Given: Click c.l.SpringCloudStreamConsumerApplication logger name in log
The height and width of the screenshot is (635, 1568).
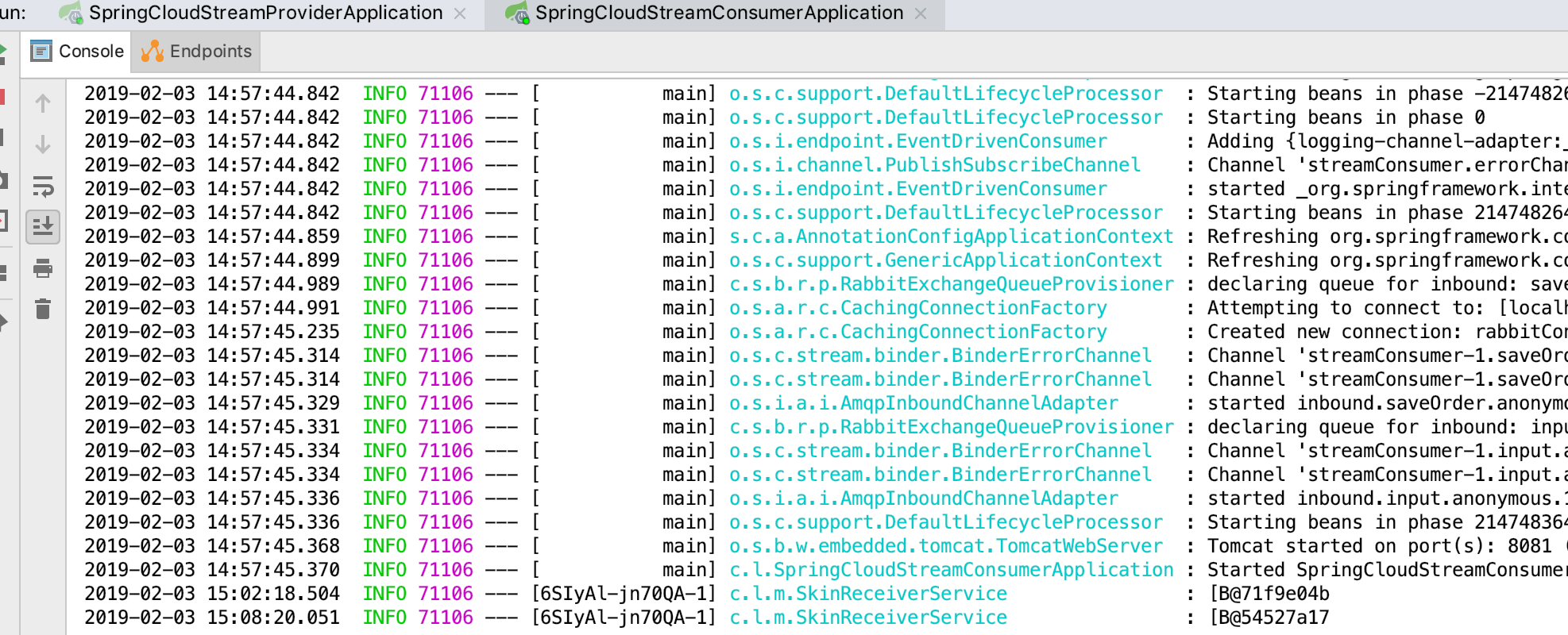Looking at the screenshot, I should (x=952, y=570).
